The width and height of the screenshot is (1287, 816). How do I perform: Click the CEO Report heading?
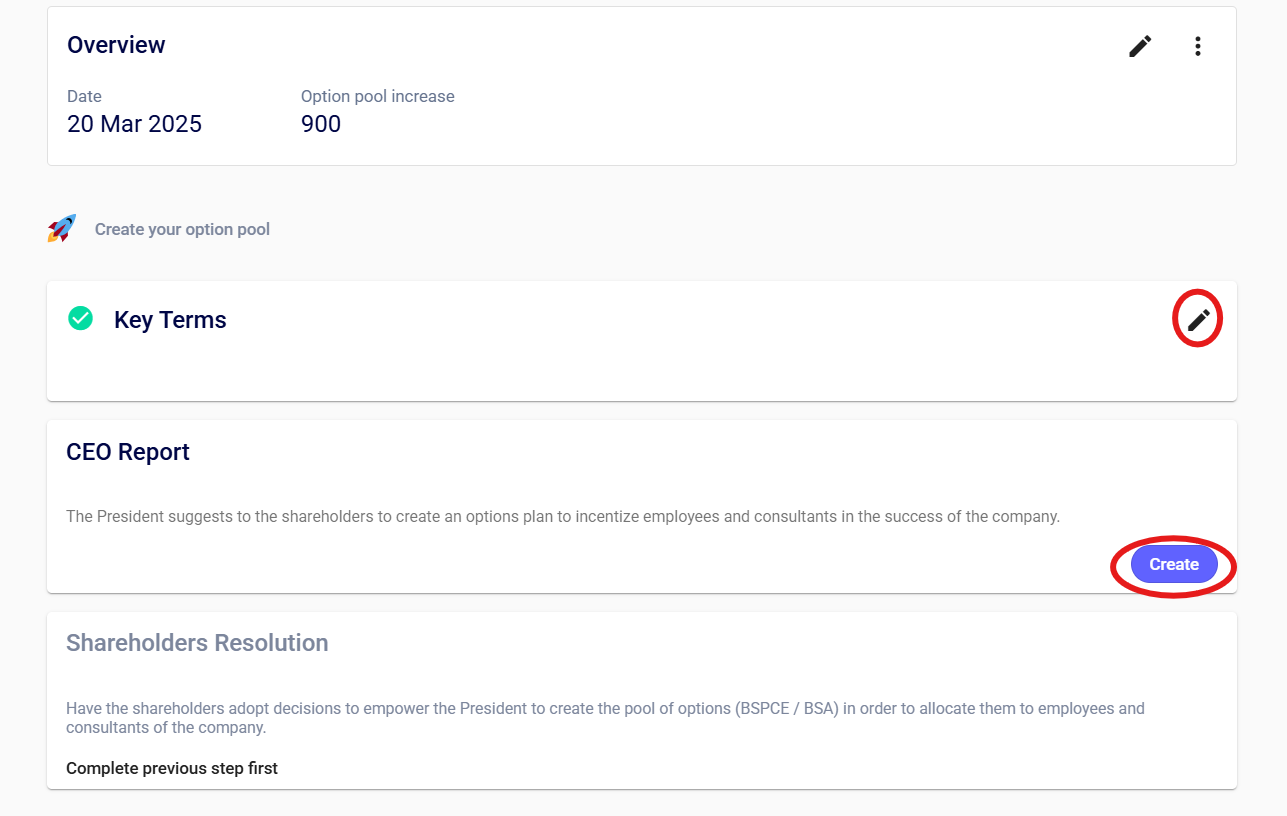pos(128,452)
